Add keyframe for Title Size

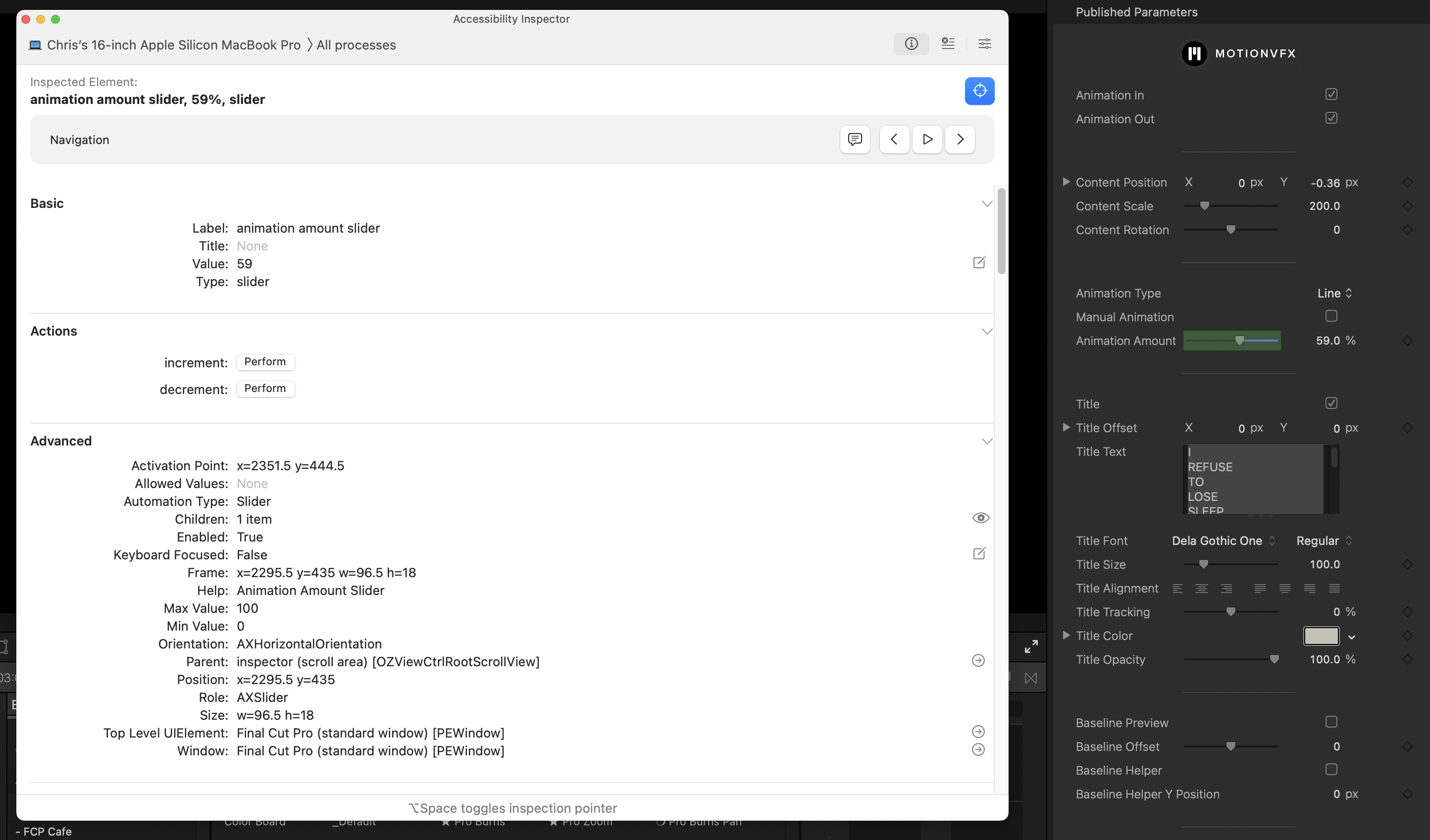point(1407,564)
